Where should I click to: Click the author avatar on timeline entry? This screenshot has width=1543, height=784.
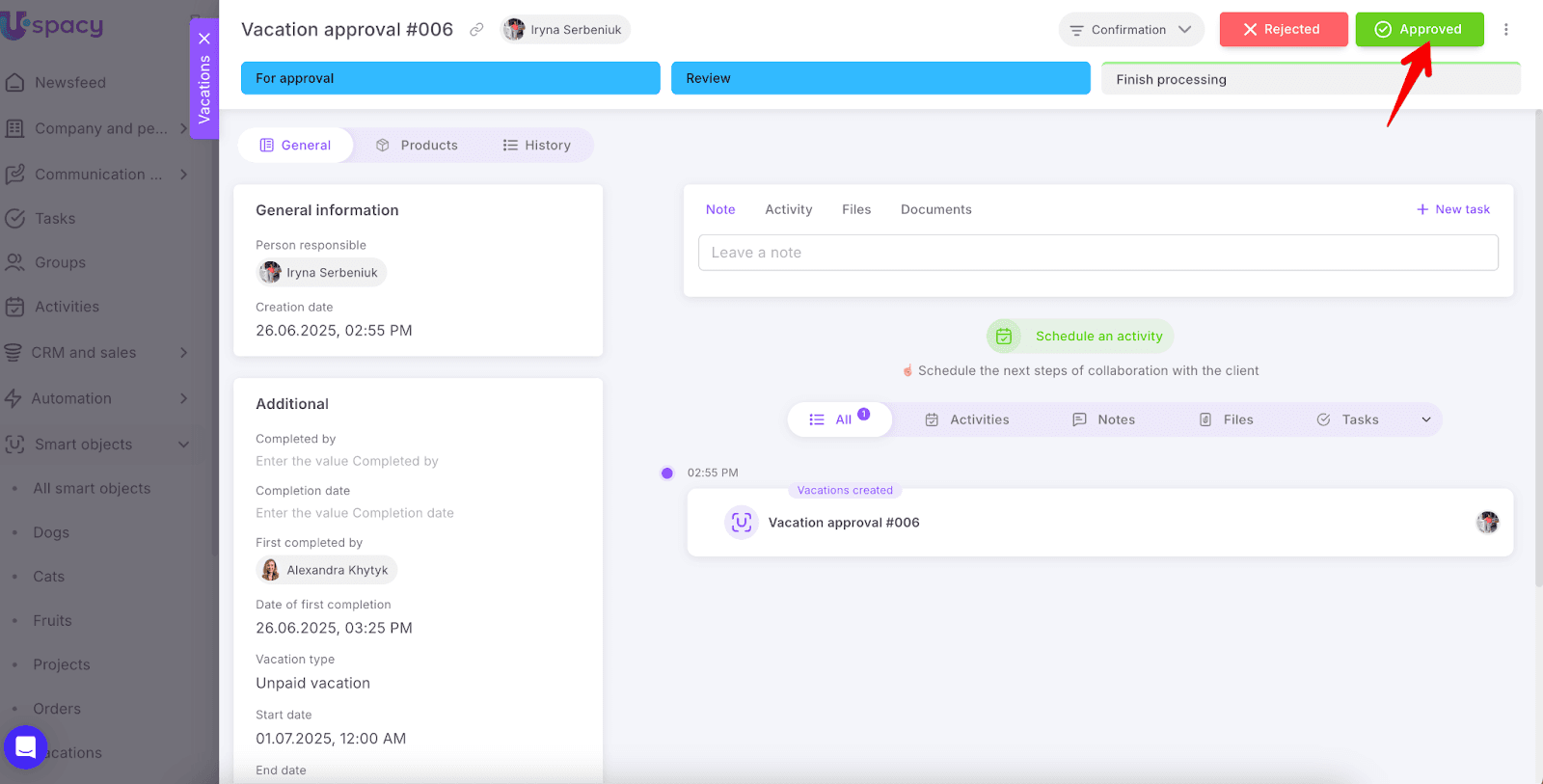[1487, 523]
